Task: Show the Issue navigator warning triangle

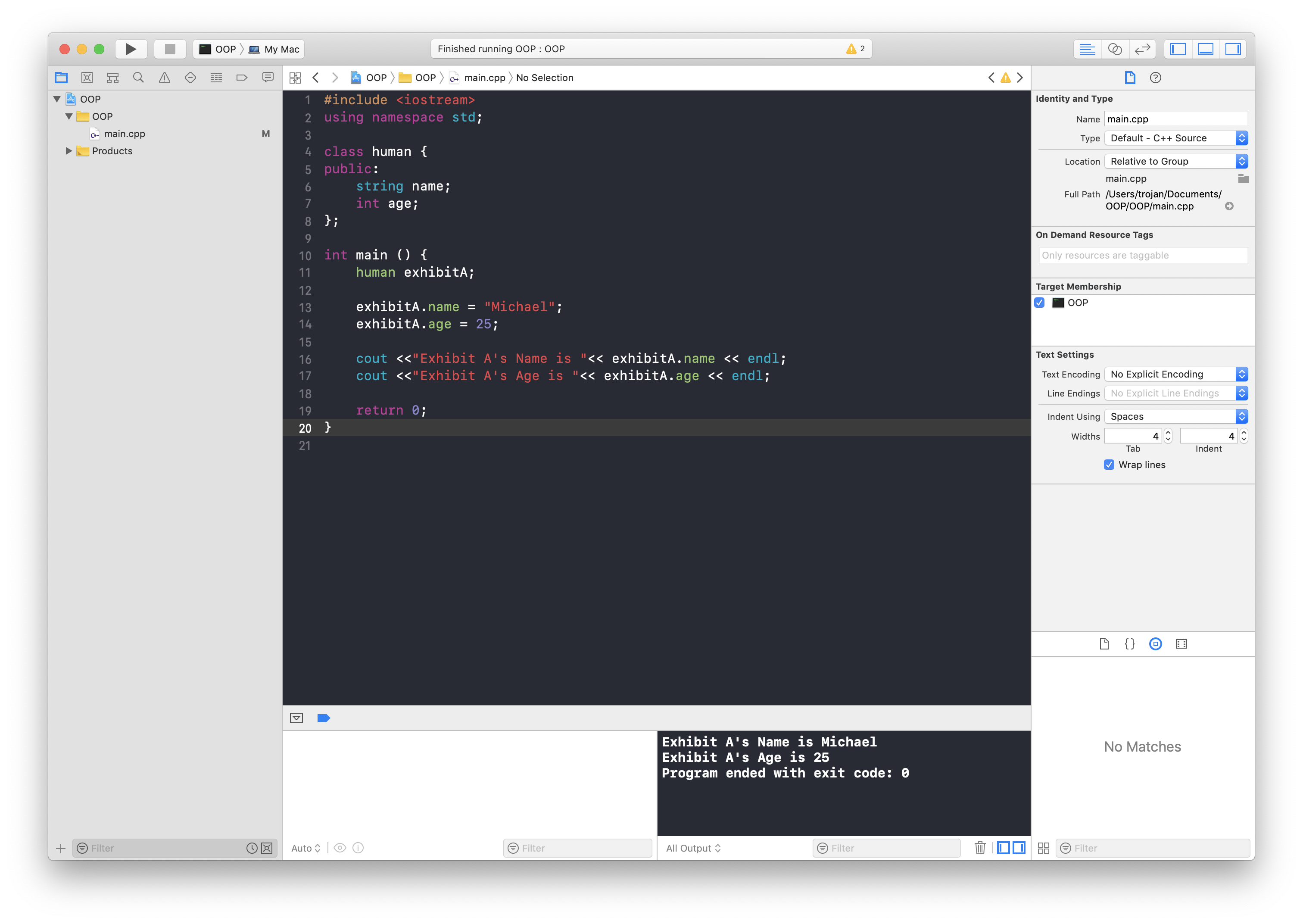Action: [164, 78]
